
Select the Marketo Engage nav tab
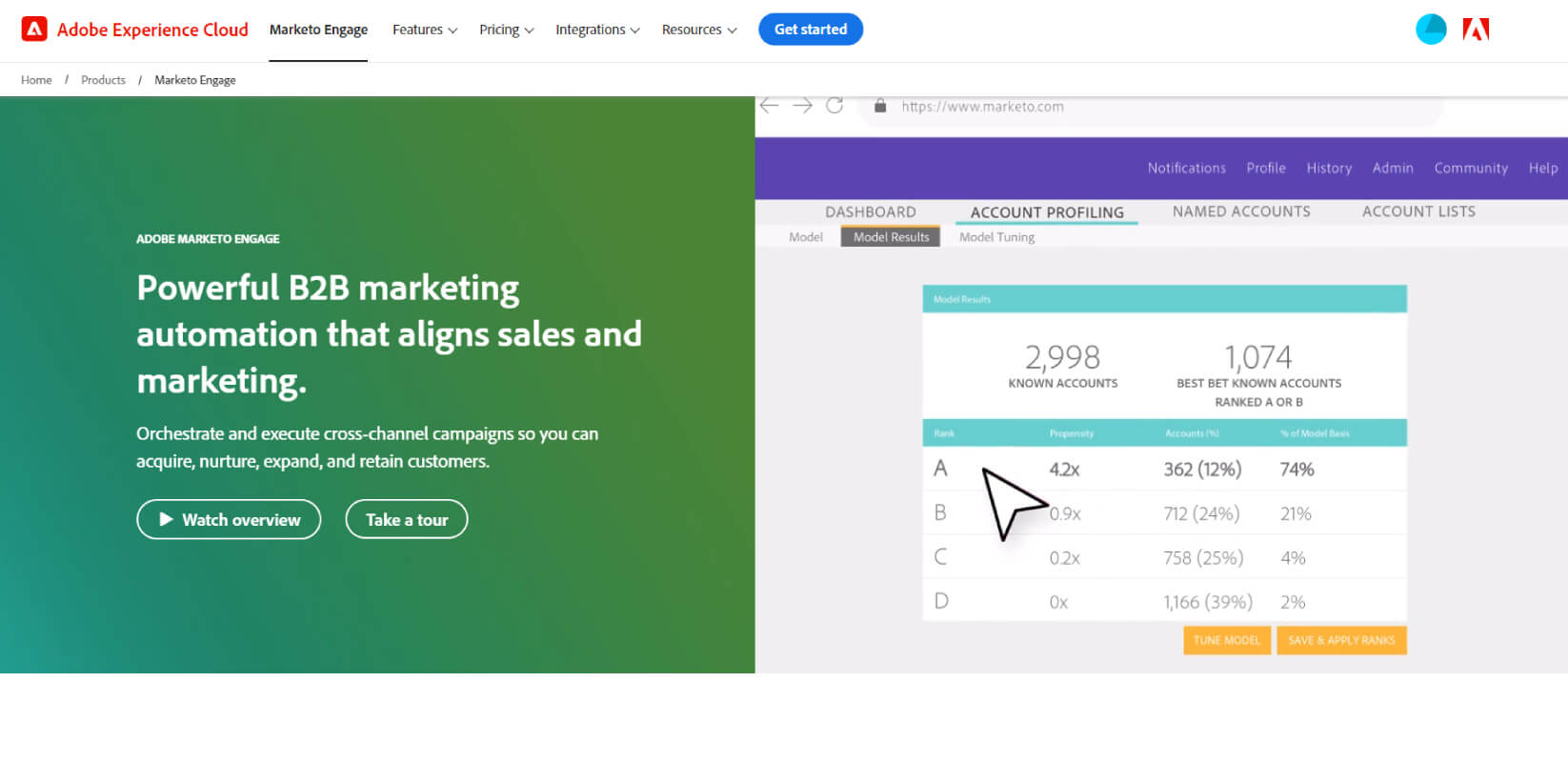coord(318,30)
